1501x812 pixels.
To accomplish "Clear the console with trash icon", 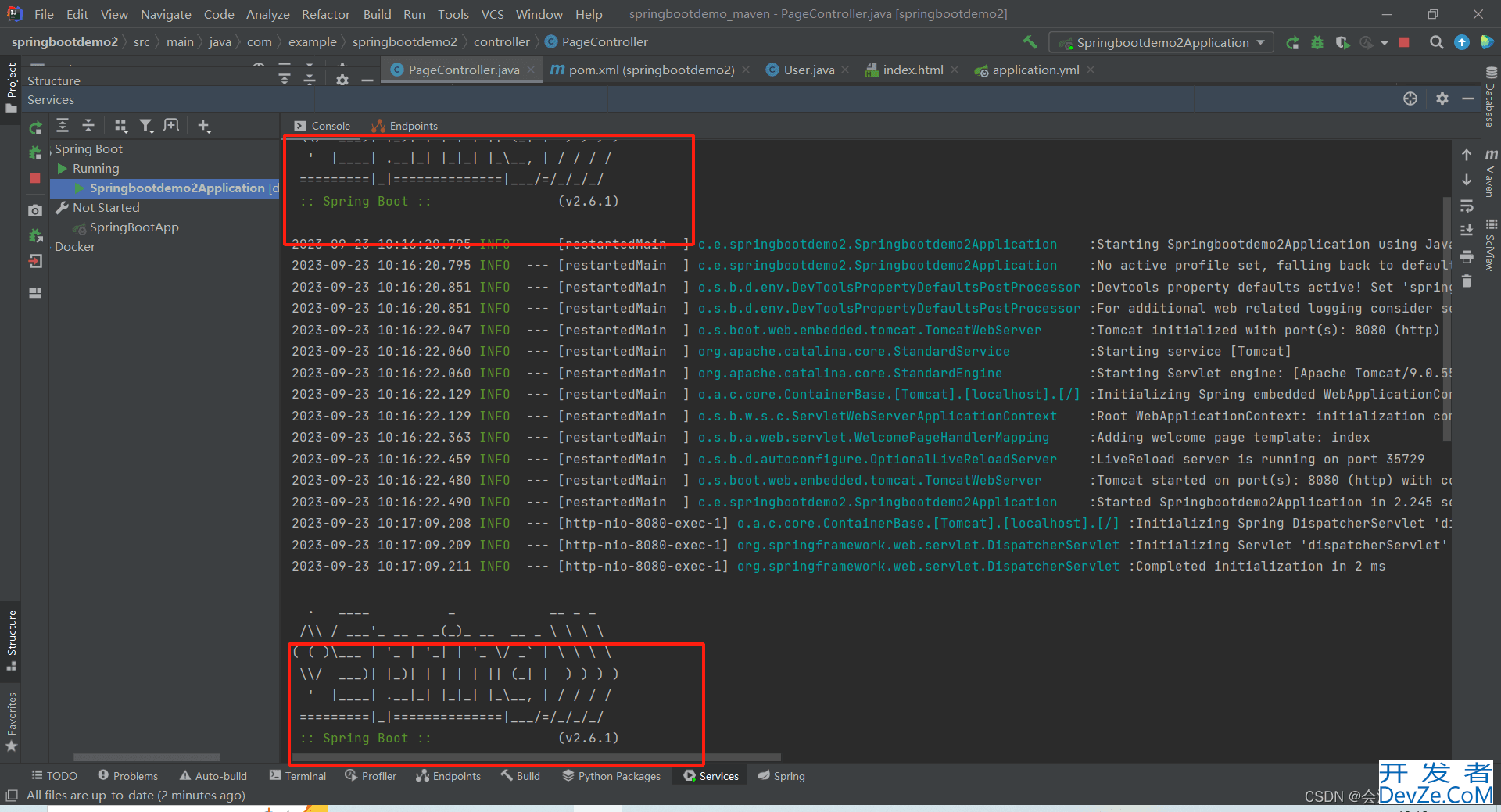I will click(x=1467, y=281).
